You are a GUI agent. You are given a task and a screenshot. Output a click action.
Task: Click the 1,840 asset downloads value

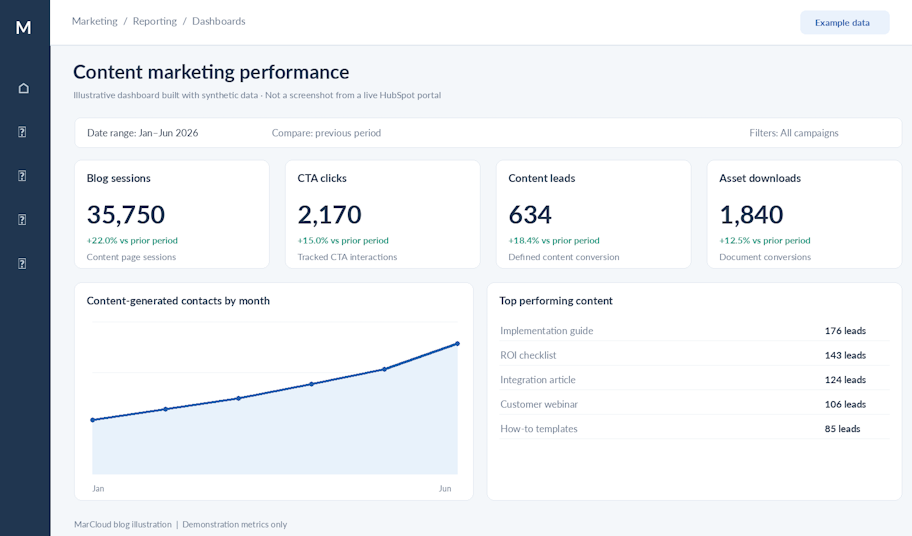click(x=751, y=215)
